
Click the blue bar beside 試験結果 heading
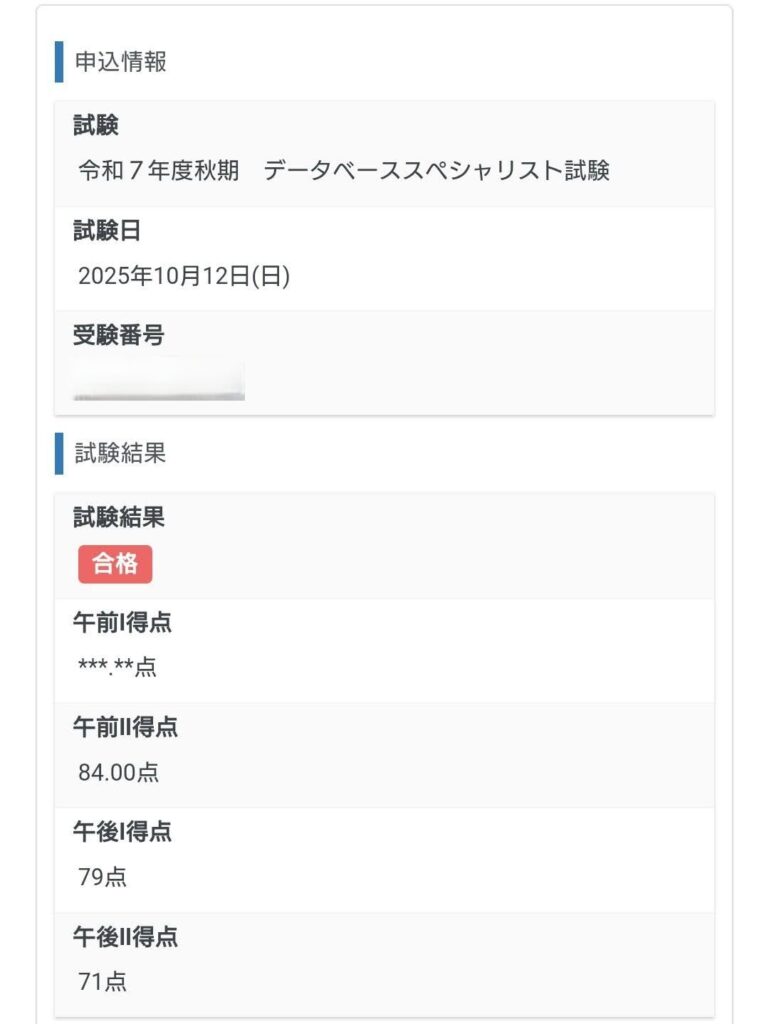[x=59, y=453]
